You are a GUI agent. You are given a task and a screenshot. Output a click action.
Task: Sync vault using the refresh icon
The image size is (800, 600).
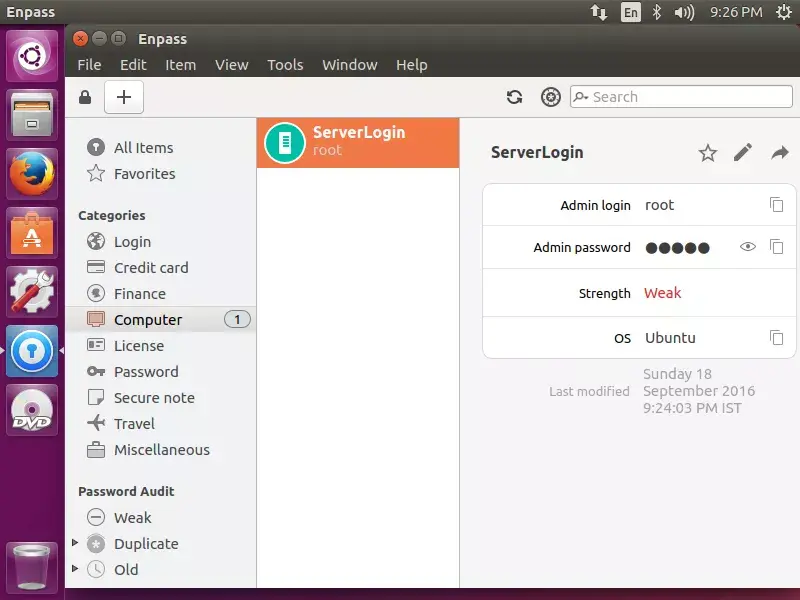pyautogui.click(x=514, y=97)
